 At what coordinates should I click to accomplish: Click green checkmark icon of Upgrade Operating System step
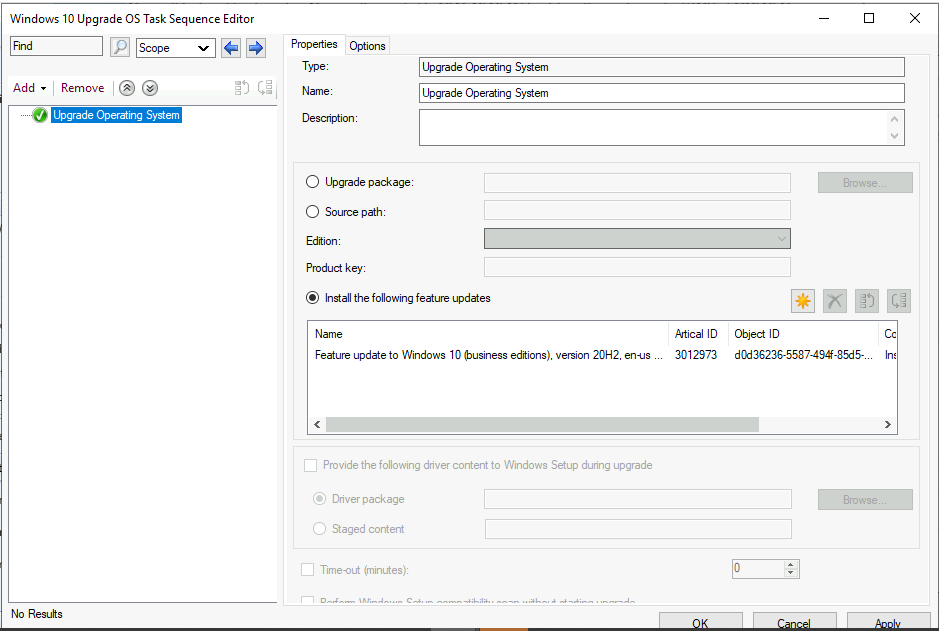point(40,115)
